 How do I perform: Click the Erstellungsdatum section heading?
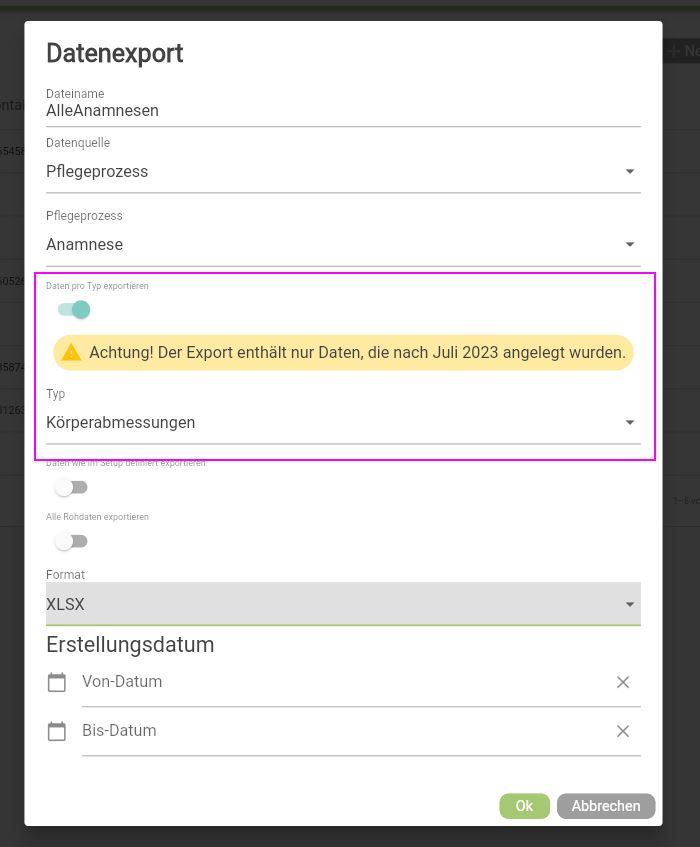click(x=130, y=645)
